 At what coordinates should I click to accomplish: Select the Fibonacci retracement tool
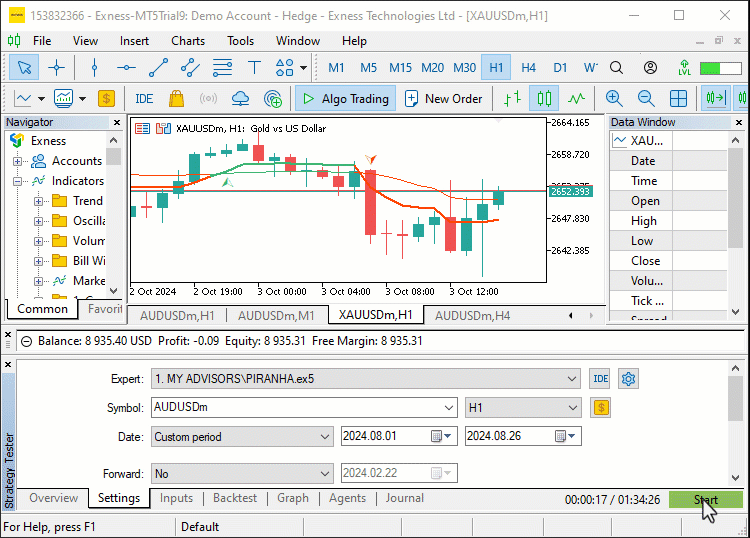coord(222,67)
